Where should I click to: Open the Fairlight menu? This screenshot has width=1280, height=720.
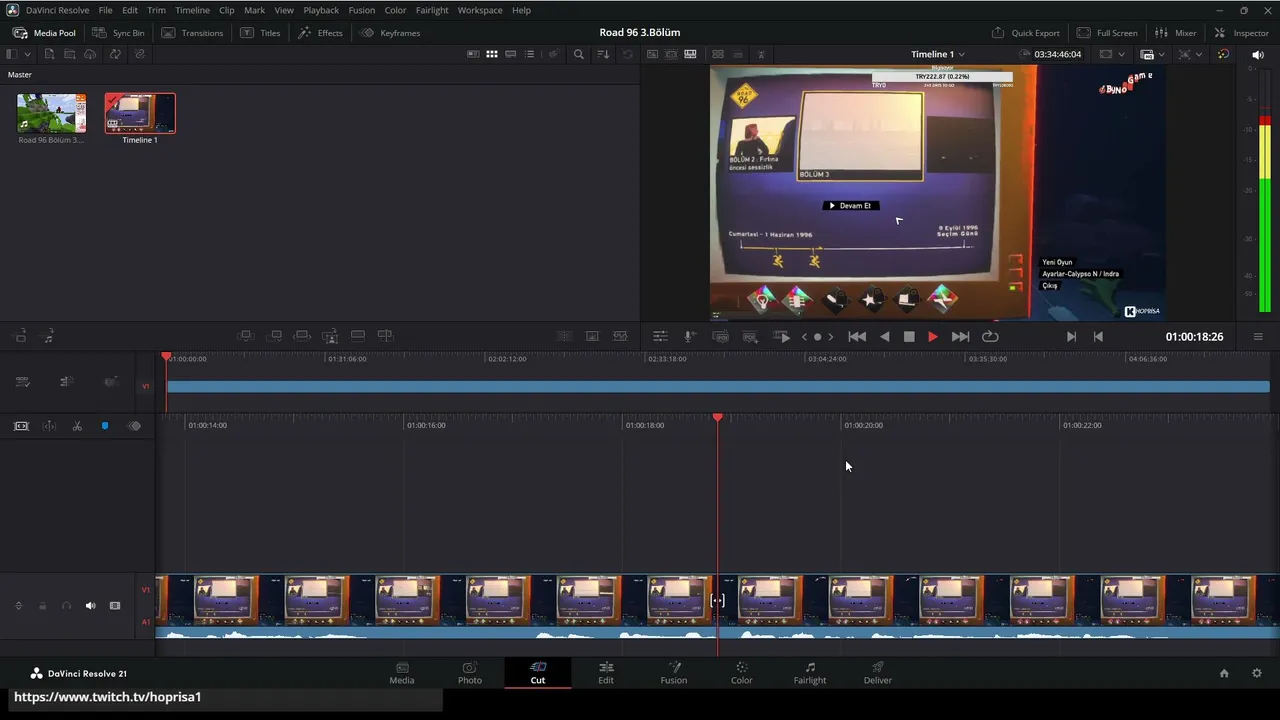click(x=432, y=10)
